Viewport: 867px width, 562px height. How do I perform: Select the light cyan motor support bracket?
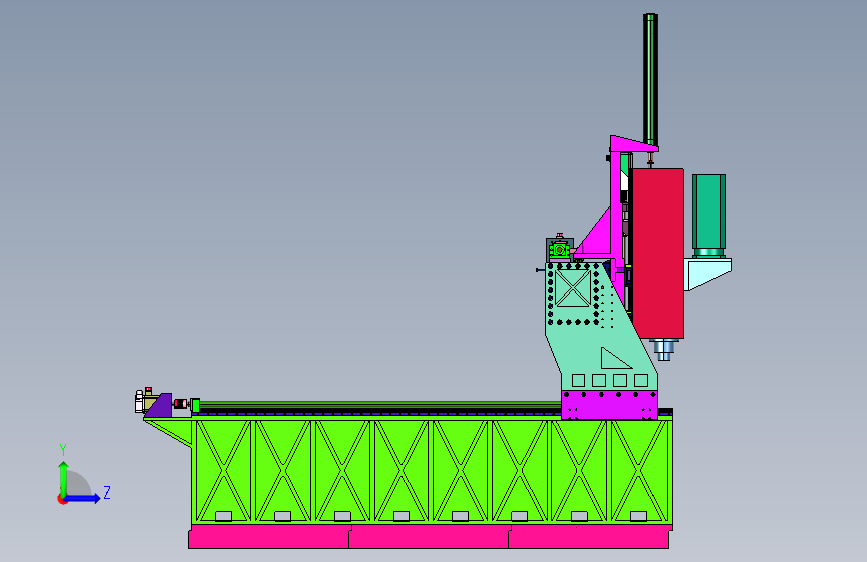coord(708,273)
